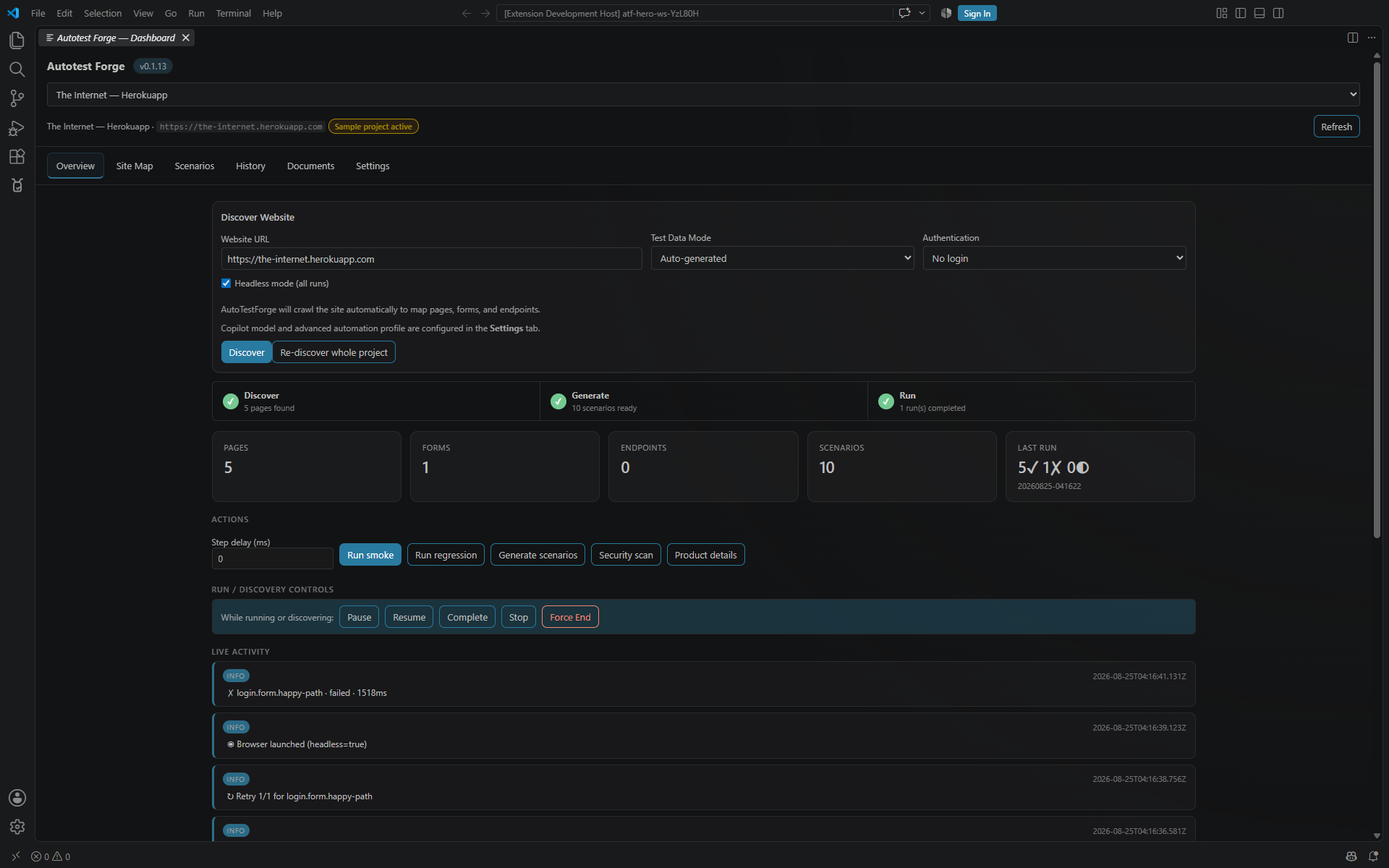Click the Sign In button
The image size is (1389, 868).
tap(977, 13)
